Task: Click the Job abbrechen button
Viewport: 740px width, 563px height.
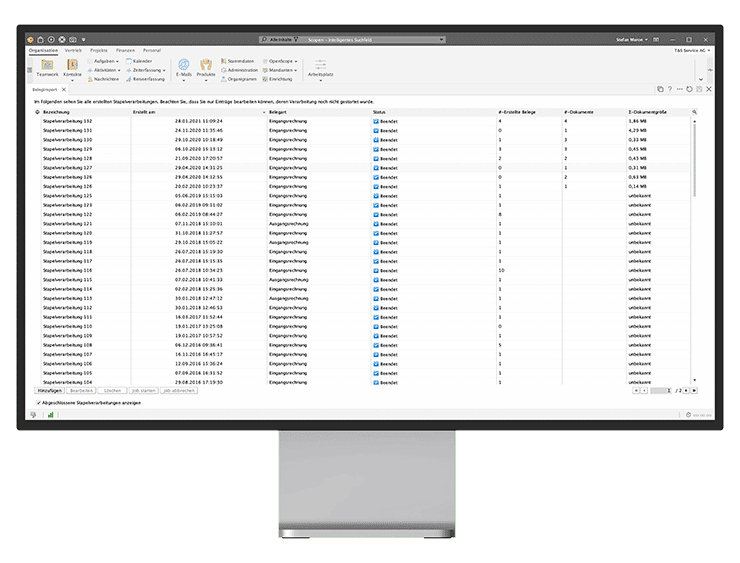Action: click(x=179, y=391)
